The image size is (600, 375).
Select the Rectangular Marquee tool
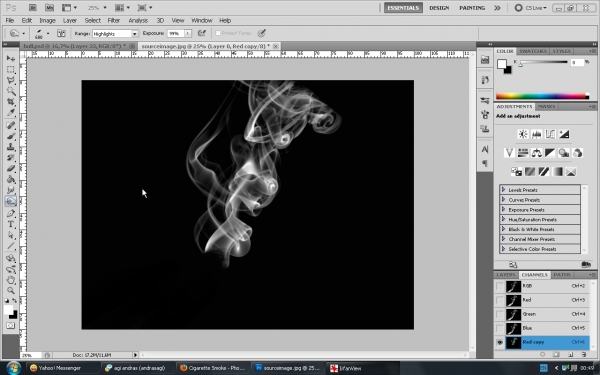pyautogui.click(x=11, y=69)
